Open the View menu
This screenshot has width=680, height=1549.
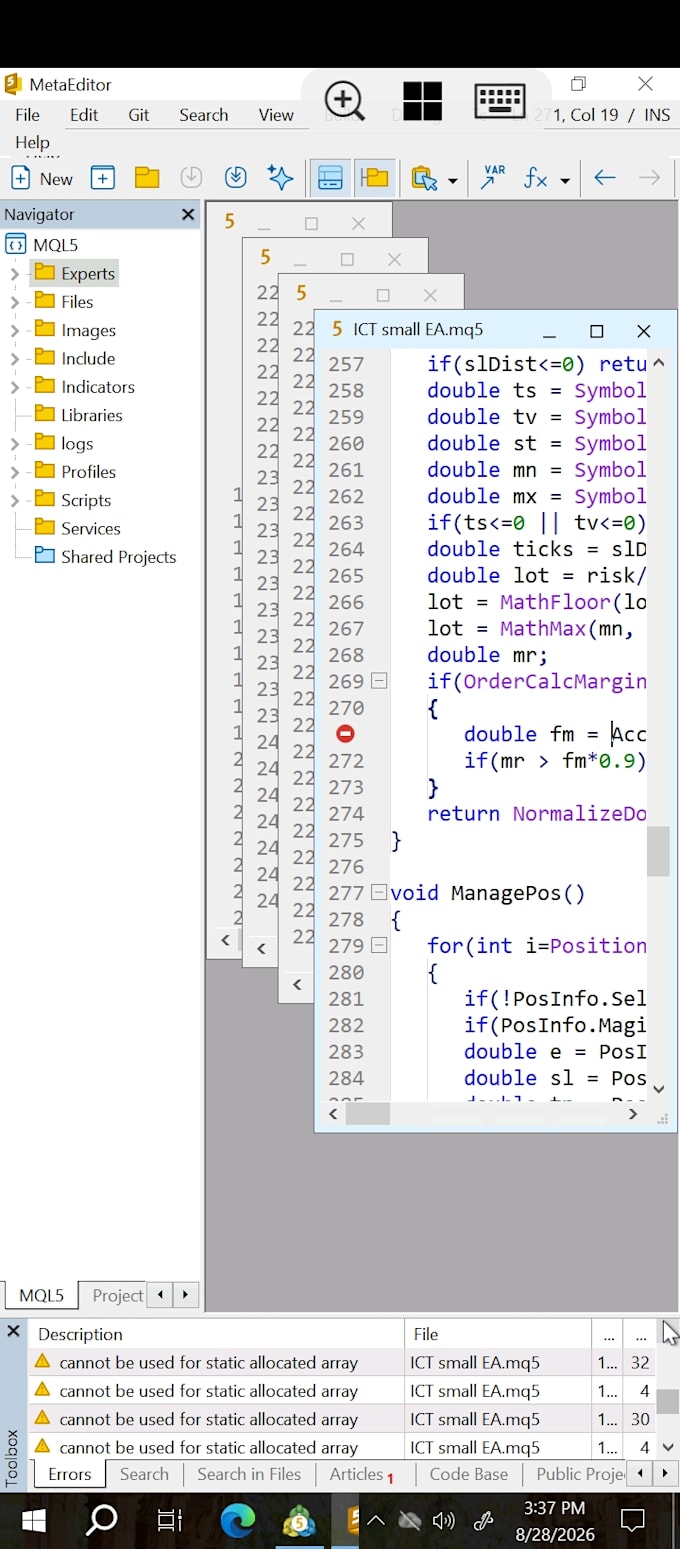tap(276, 115)
